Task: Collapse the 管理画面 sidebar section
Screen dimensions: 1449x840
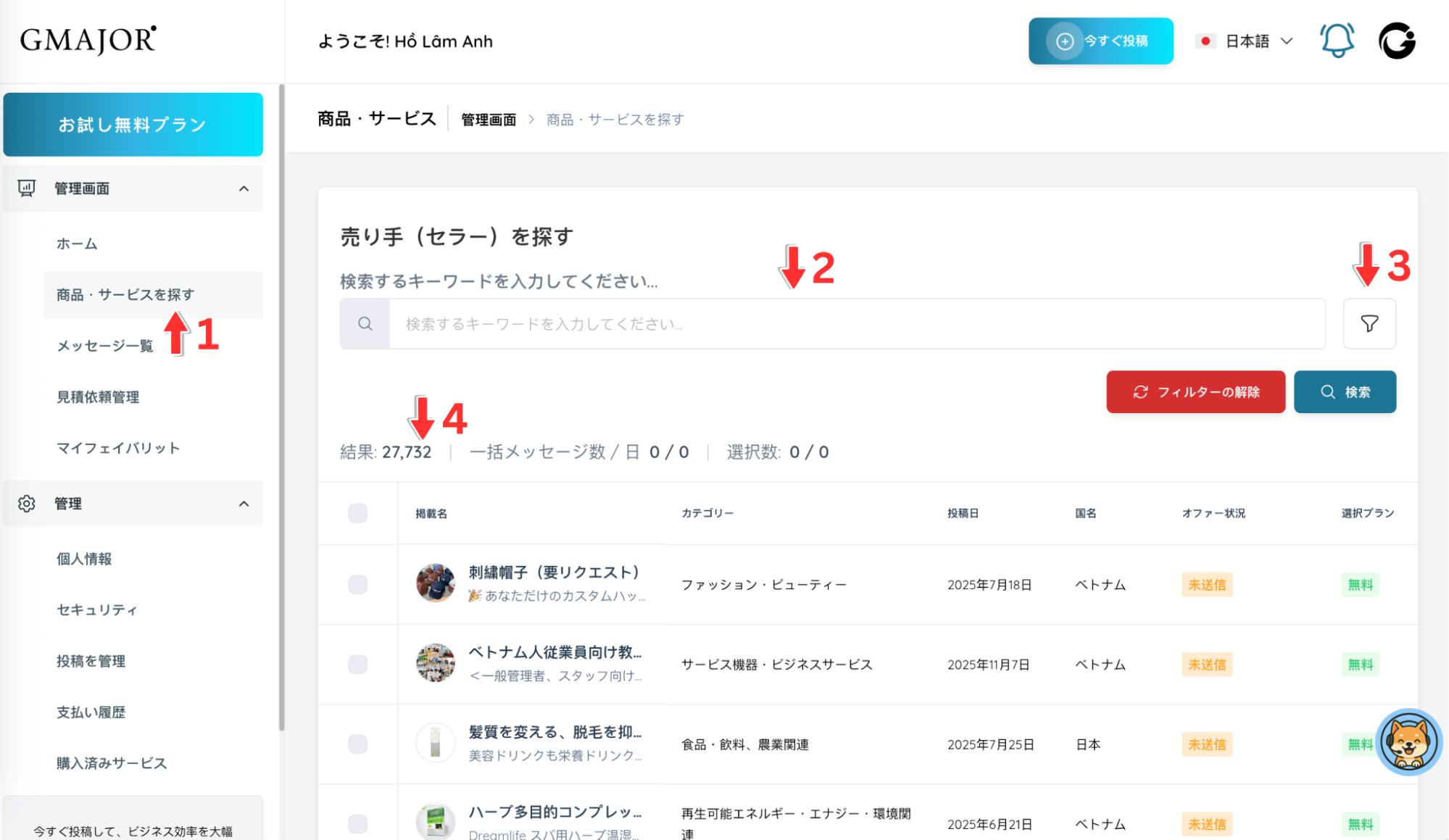Action: 244,188
